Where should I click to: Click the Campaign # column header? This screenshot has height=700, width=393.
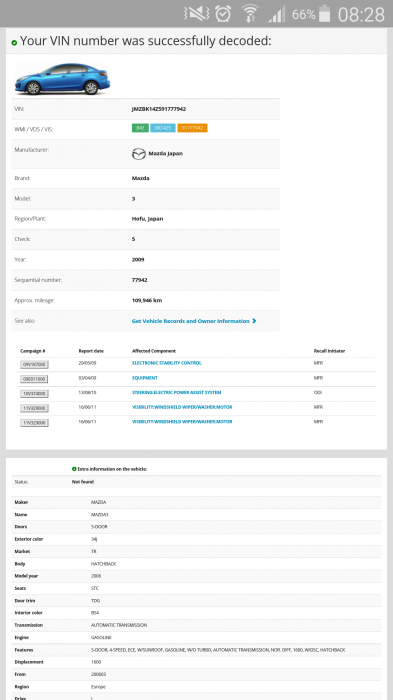click(x=33, y=351)
